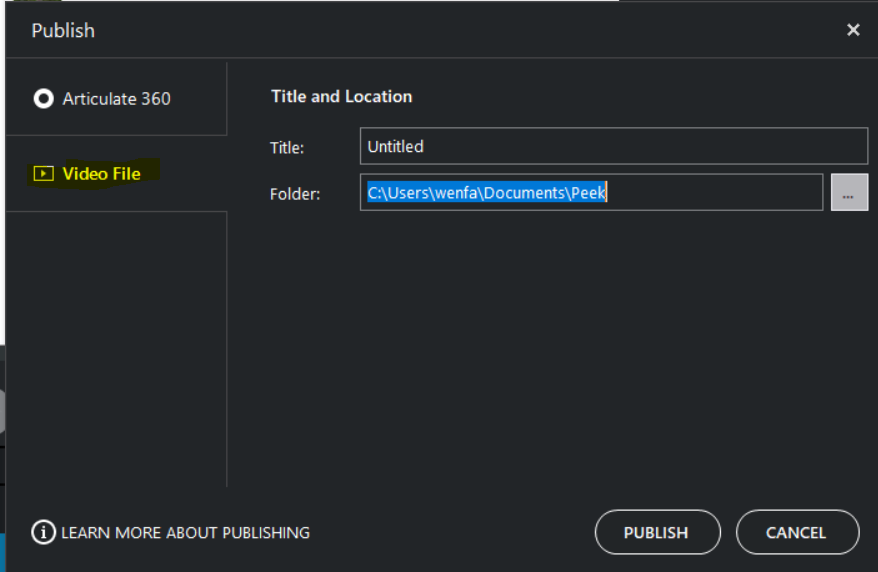This screenshot has height=572, width=878.
Task: Click the Folder: label
Action: pyautogui.click(x=295, y=194)
